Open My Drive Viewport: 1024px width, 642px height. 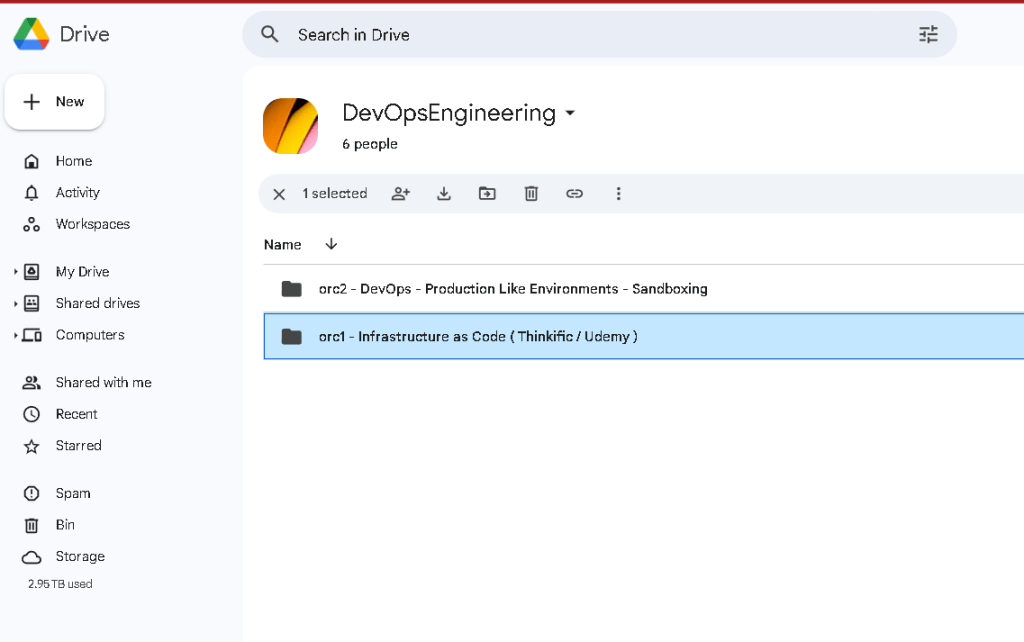click(82, 272)
